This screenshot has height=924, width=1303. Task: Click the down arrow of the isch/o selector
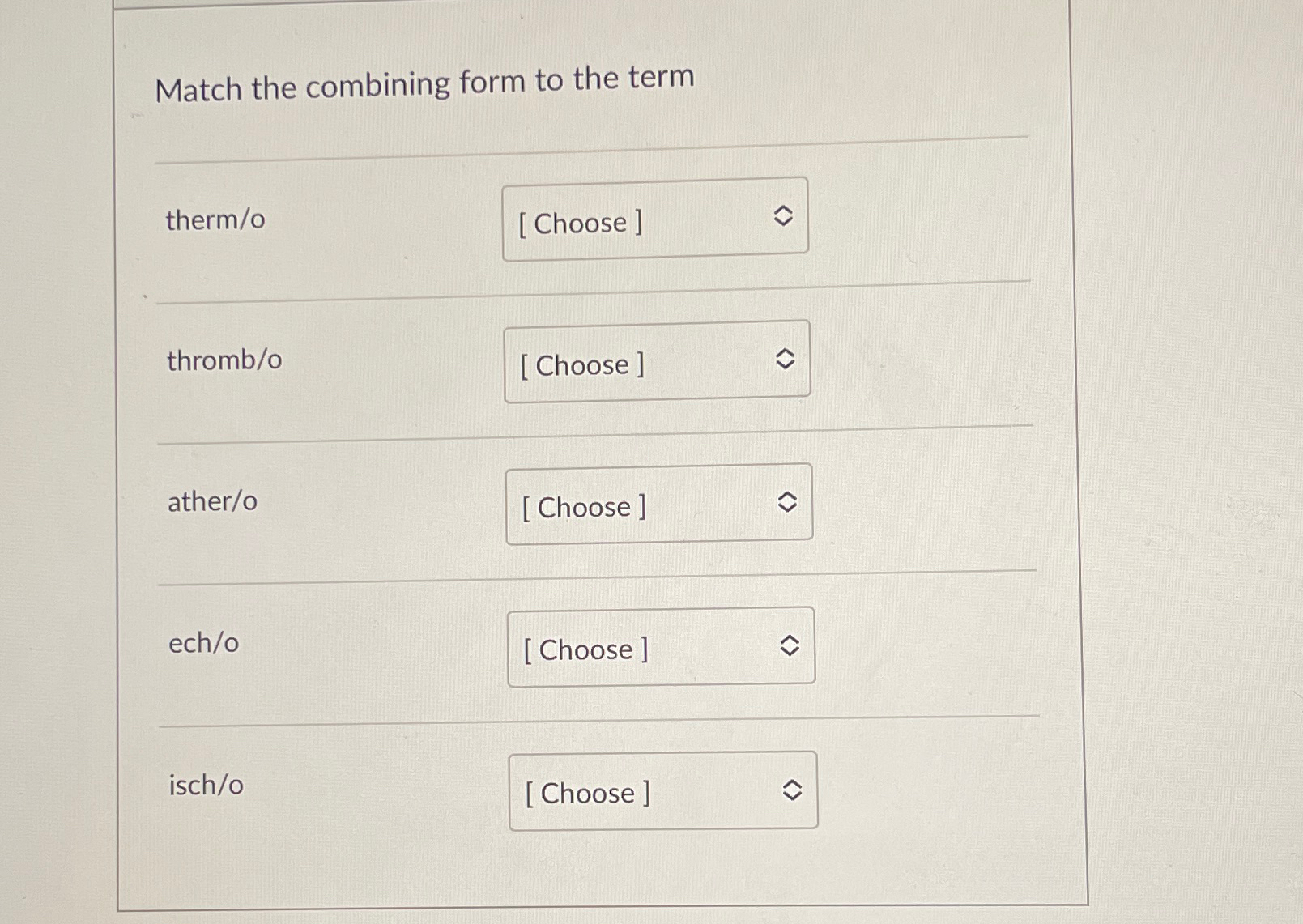(x=791, y=794)
